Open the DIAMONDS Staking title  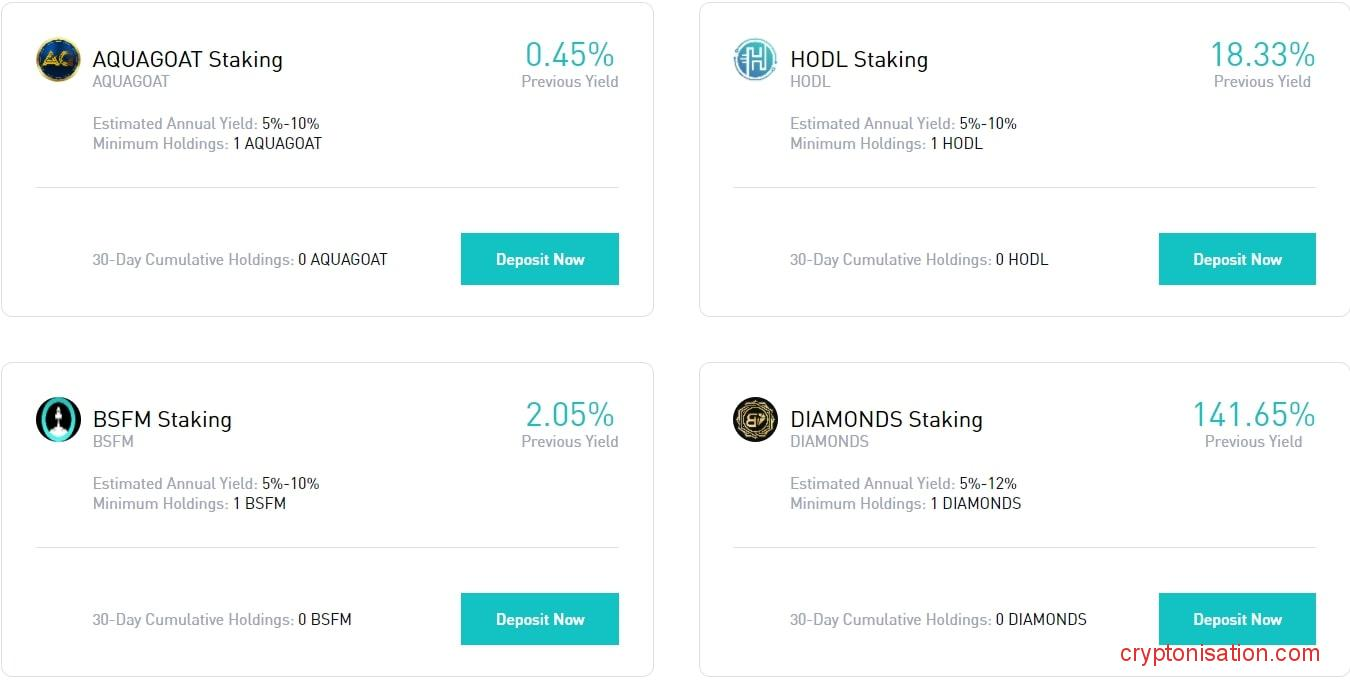click(886, 420)
